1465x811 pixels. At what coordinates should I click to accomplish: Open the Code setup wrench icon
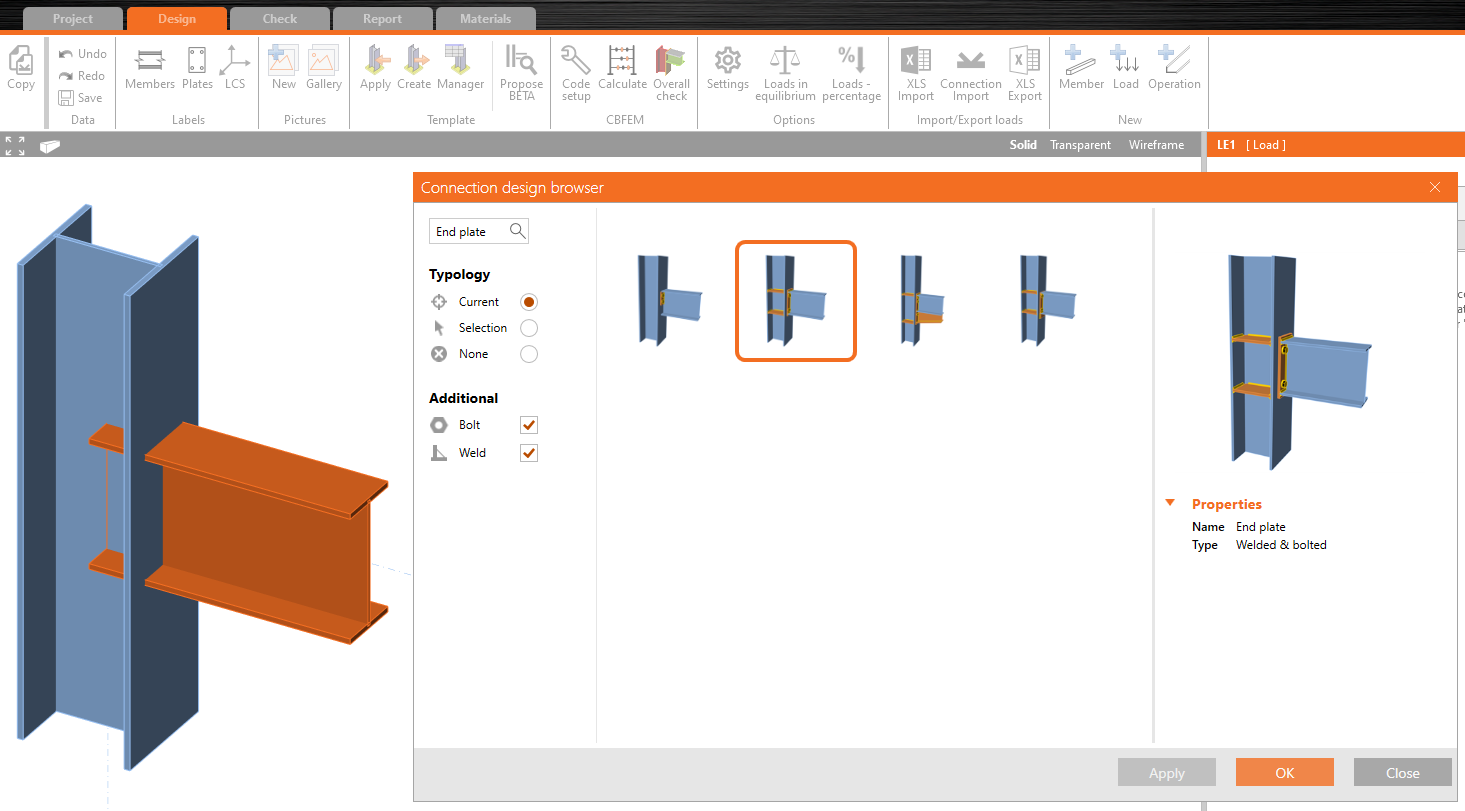pos(575,71)
